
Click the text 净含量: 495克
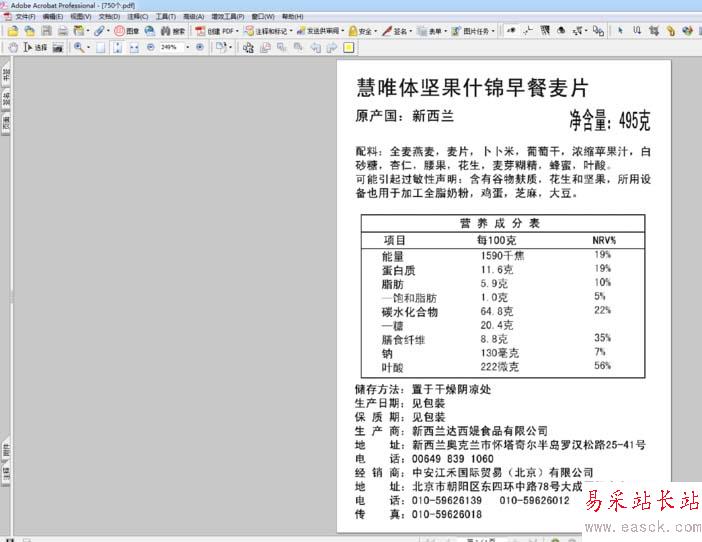pos(610,120)
